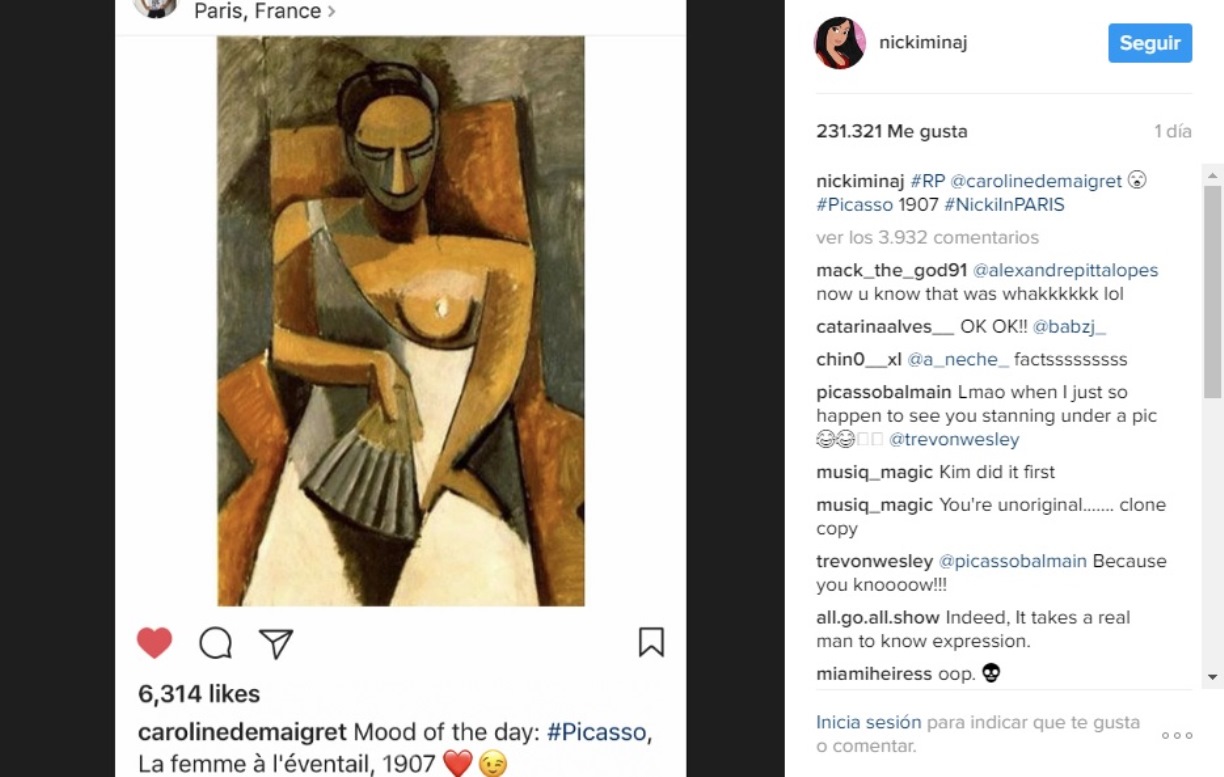
Task: Toggle the bookmark save icon
Action: [651, 642]
